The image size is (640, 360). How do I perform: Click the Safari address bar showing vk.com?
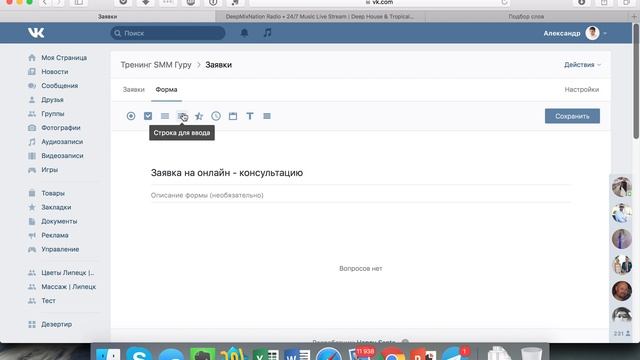click(x=380, y=2)
